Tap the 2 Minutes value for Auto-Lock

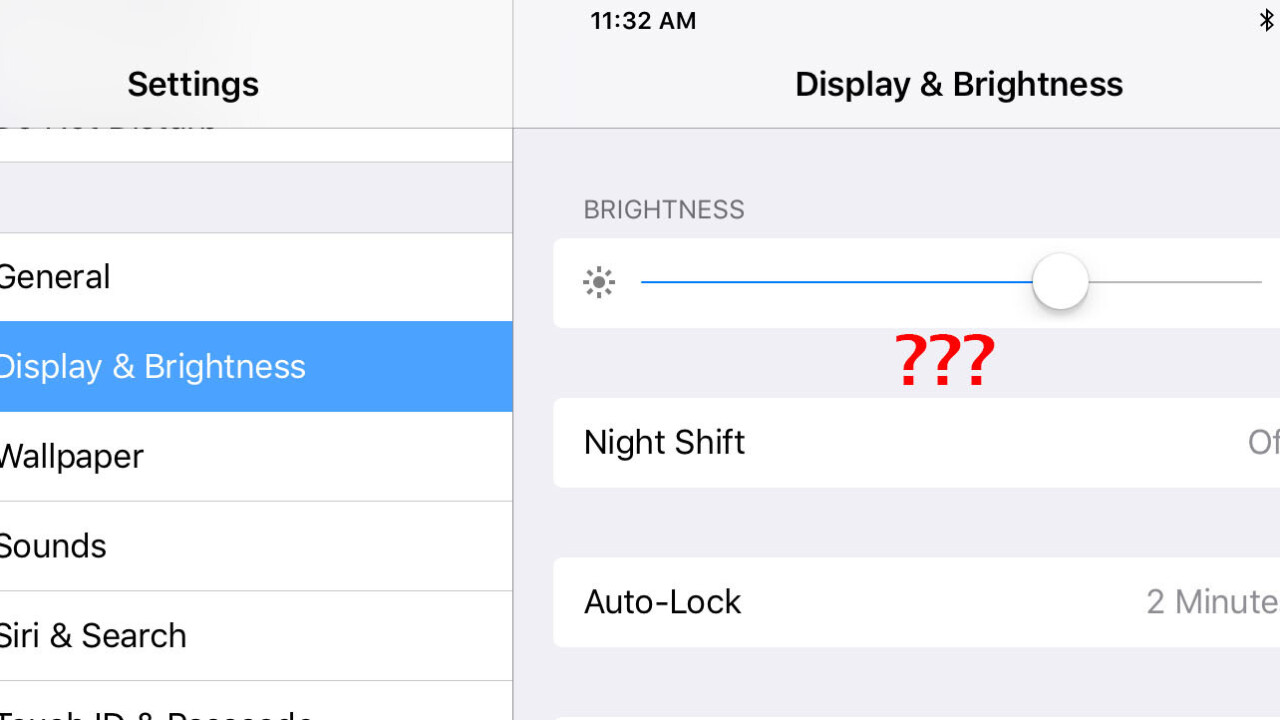(x=1212, y=602)
